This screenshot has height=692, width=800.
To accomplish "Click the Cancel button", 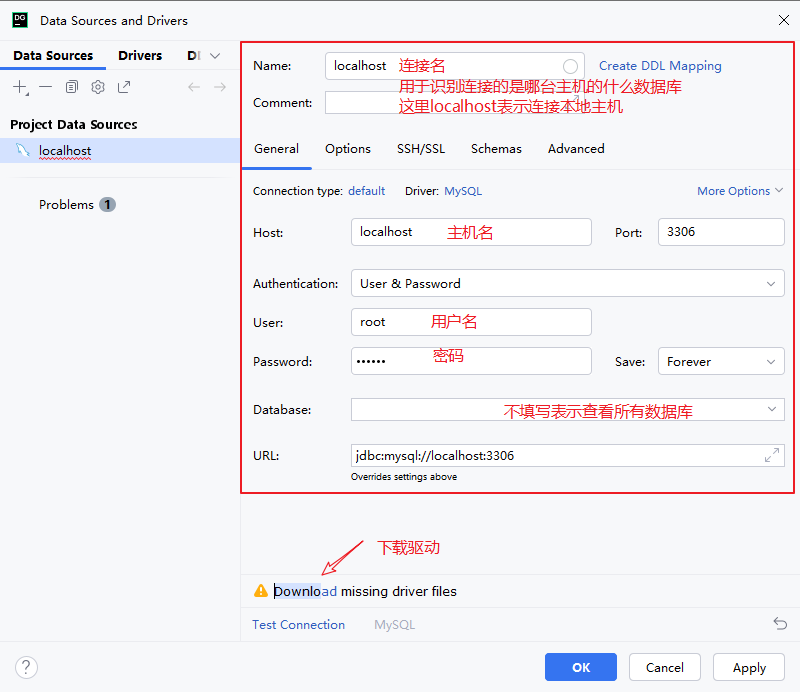I will click(x=664, y=667).
